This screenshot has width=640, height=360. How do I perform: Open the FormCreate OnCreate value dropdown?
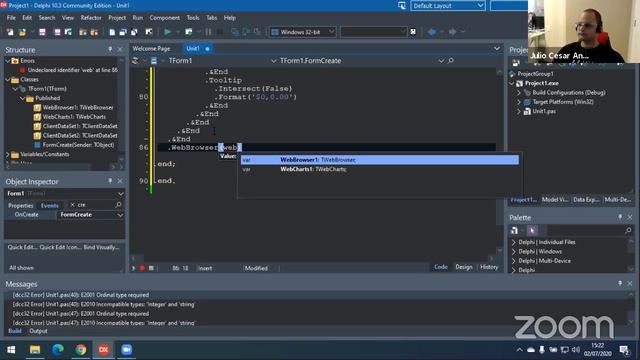click(x=120, y=215)
